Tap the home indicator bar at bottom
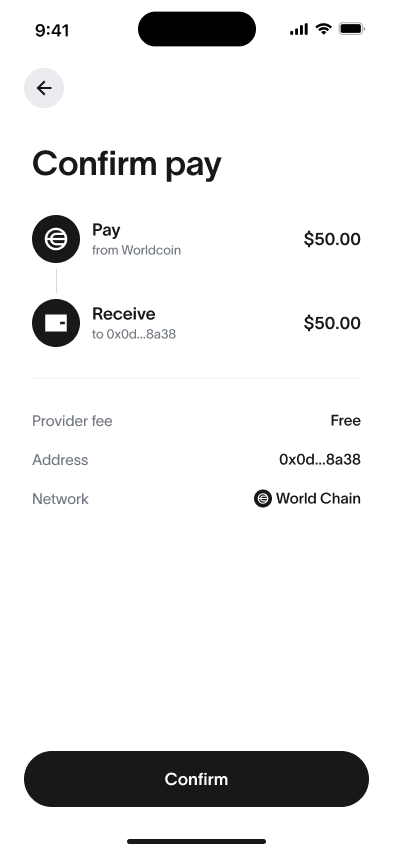 (196, 842)
